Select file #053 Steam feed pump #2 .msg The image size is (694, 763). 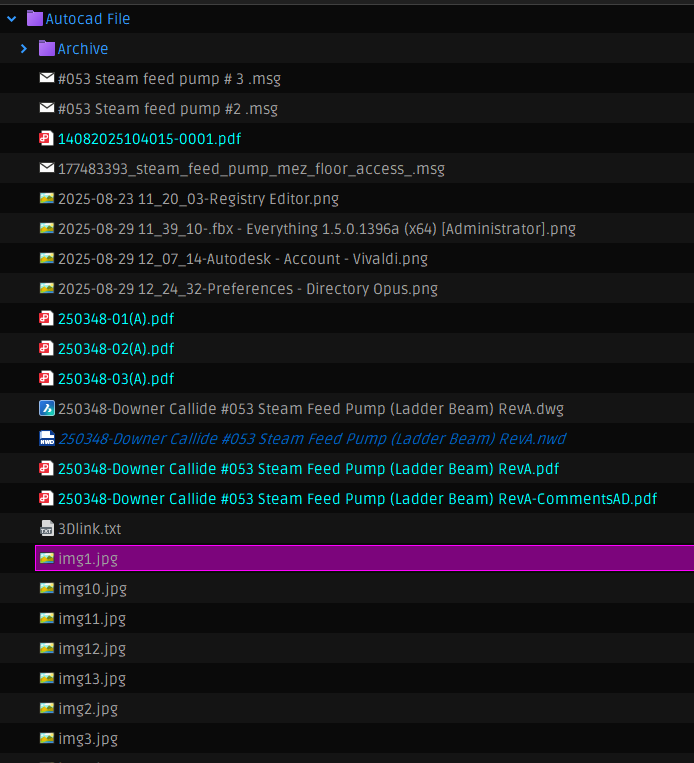point(168,109)
